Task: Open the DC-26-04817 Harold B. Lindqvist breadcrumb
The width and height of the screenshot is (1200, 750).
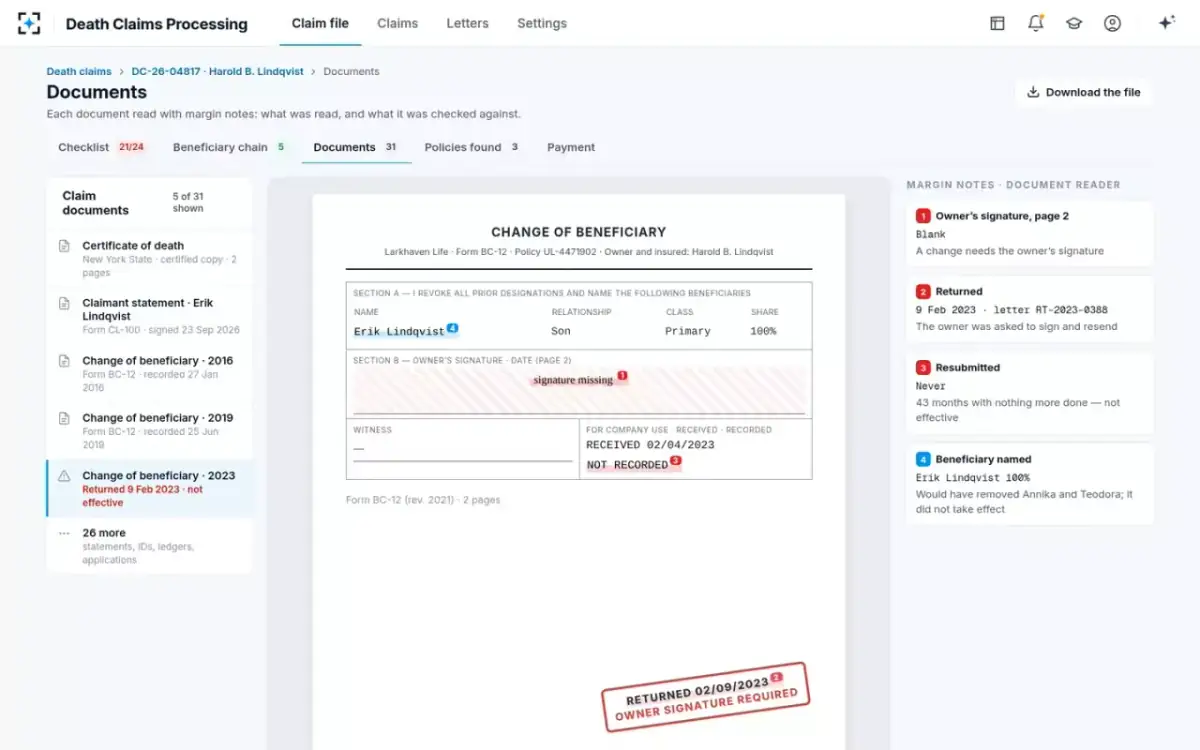Action: pyautogui.click(x=217, y=72)
